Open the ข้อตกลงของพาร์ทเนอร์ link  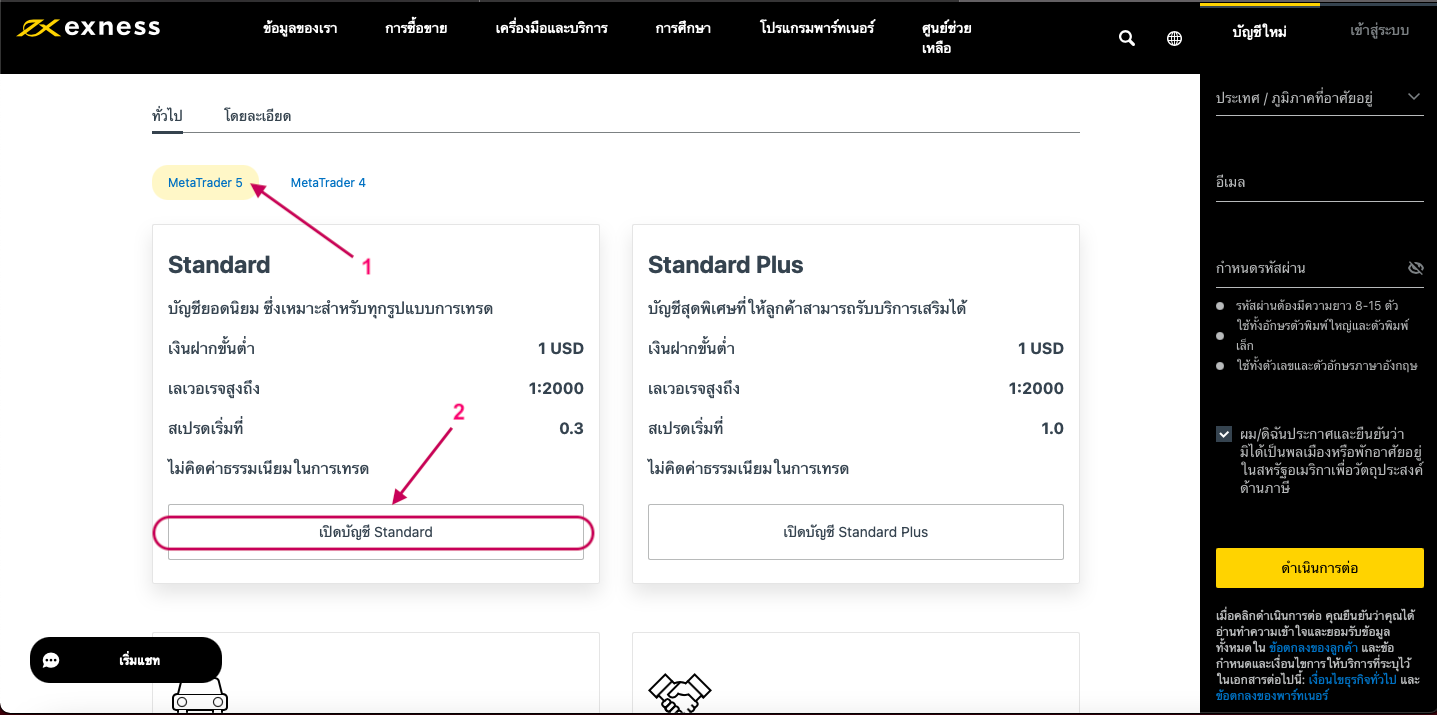click(x=1272, y=695)
